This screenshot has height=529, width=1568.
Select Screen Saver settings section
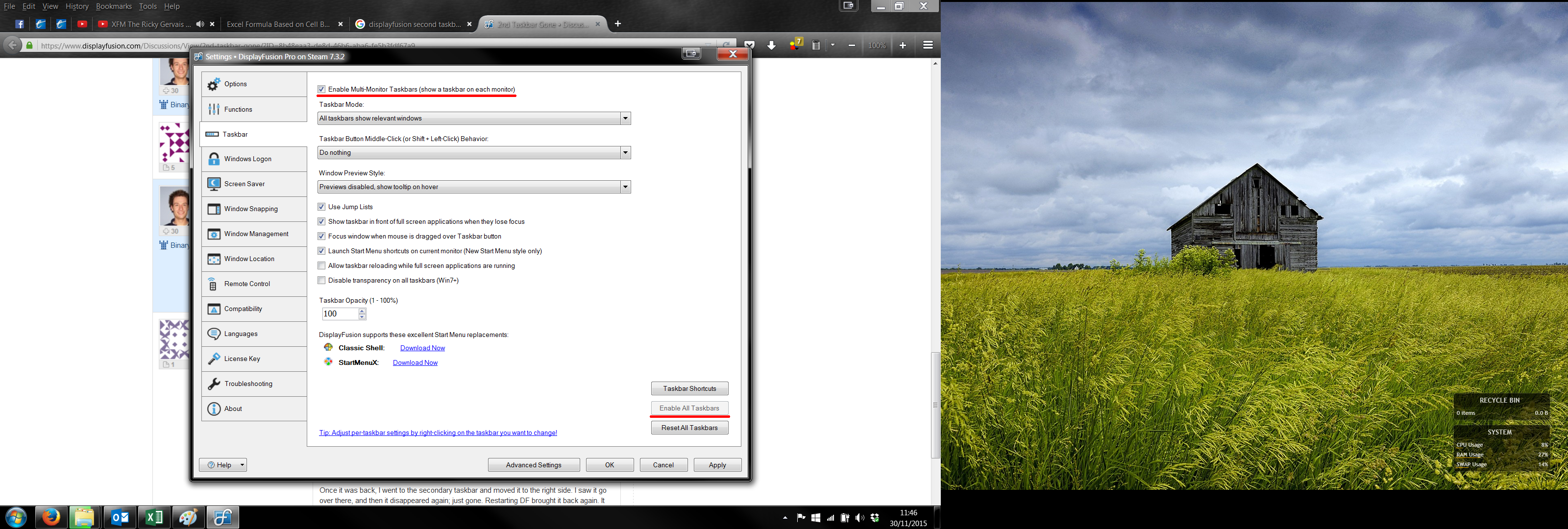tap(244, 184)
